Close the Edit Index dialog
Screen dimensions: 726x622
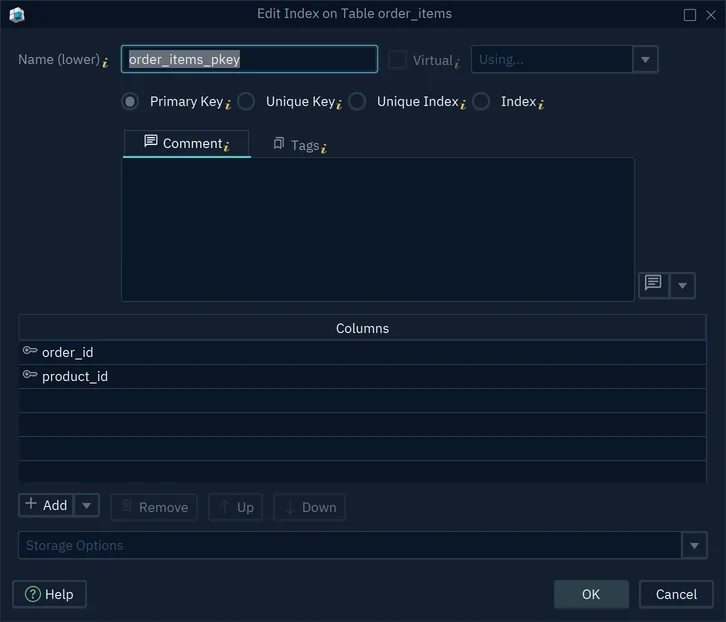pyautogui.click(x=711, y=15)
